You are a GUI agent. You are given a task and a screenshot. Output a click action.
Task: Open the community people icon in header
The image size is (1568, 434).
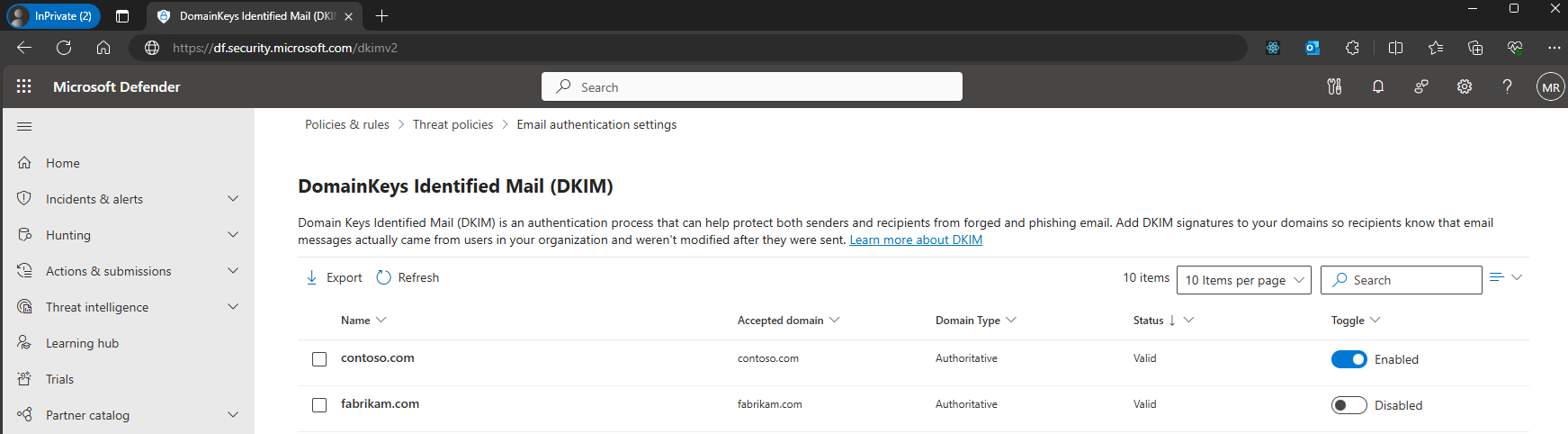point(1421,86)
